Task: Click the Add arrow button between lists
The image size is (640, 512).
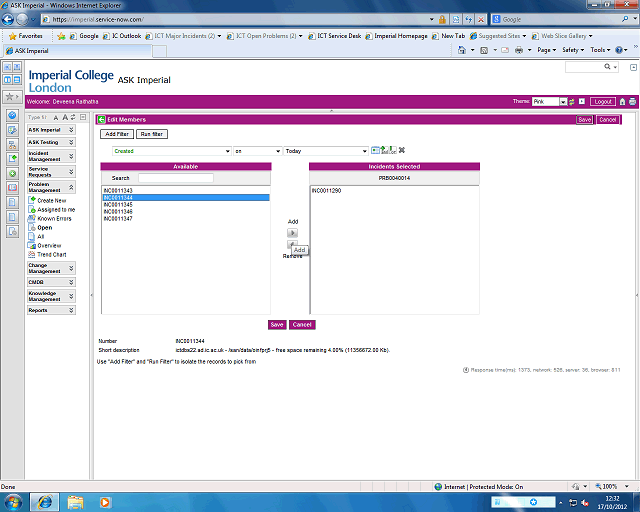Action: 292,233
